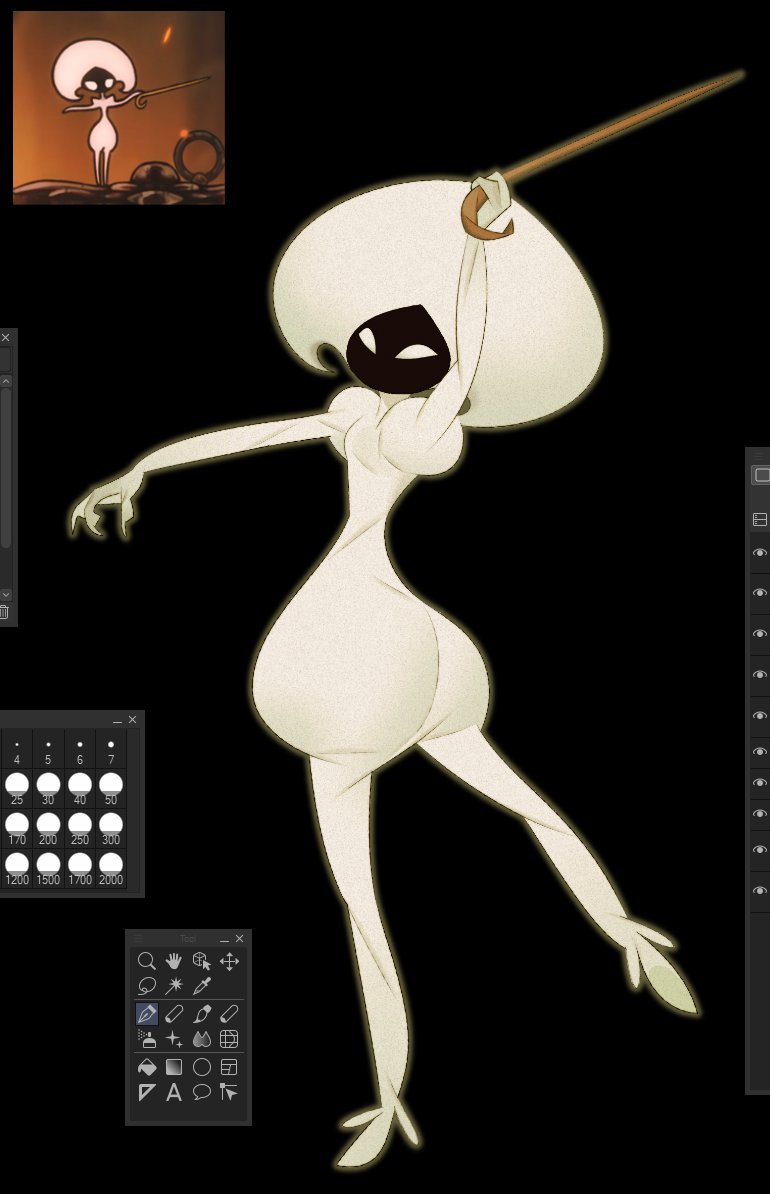Close the left side panel
This screenshot has height=1194, width=770.
click(x=5, y=337)
